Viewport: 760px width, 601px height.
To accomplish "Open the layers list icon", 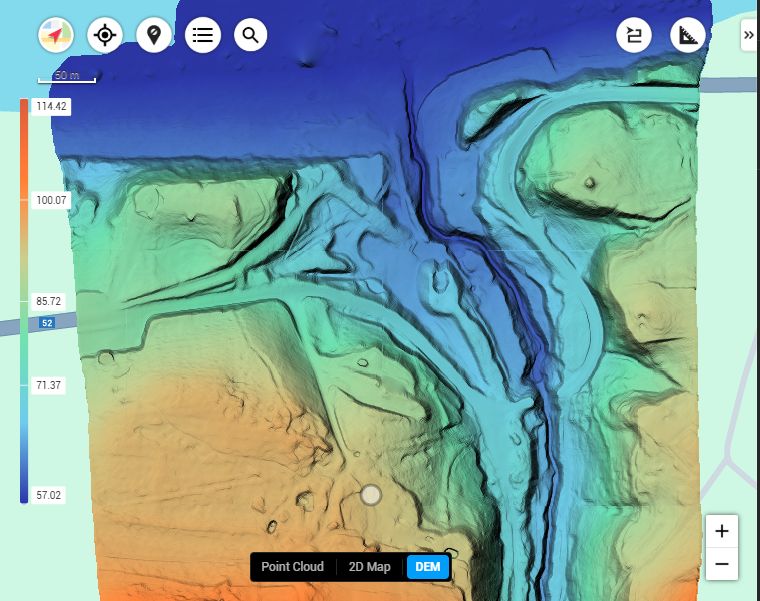I will [202, 35].
